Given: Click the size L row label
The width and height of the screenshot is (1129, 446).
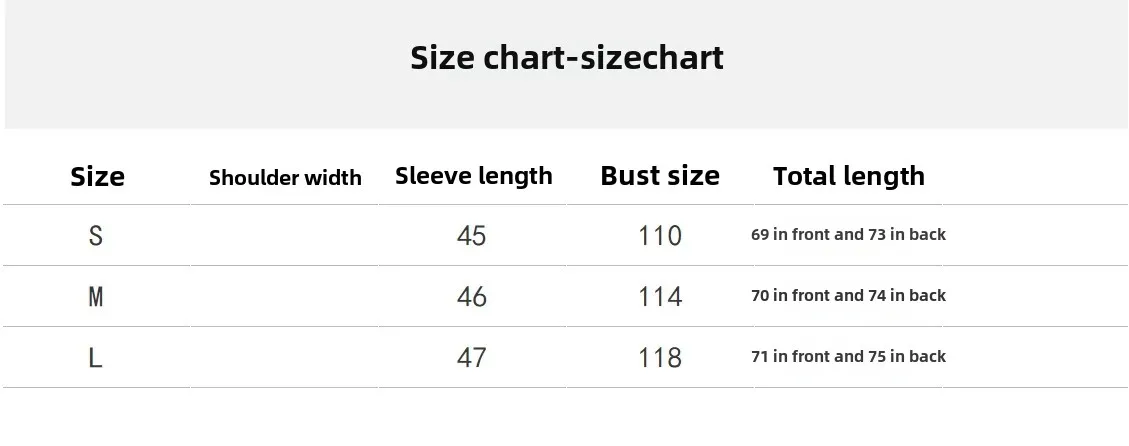Looking at the screenshot, I should [x=96, y=358].
